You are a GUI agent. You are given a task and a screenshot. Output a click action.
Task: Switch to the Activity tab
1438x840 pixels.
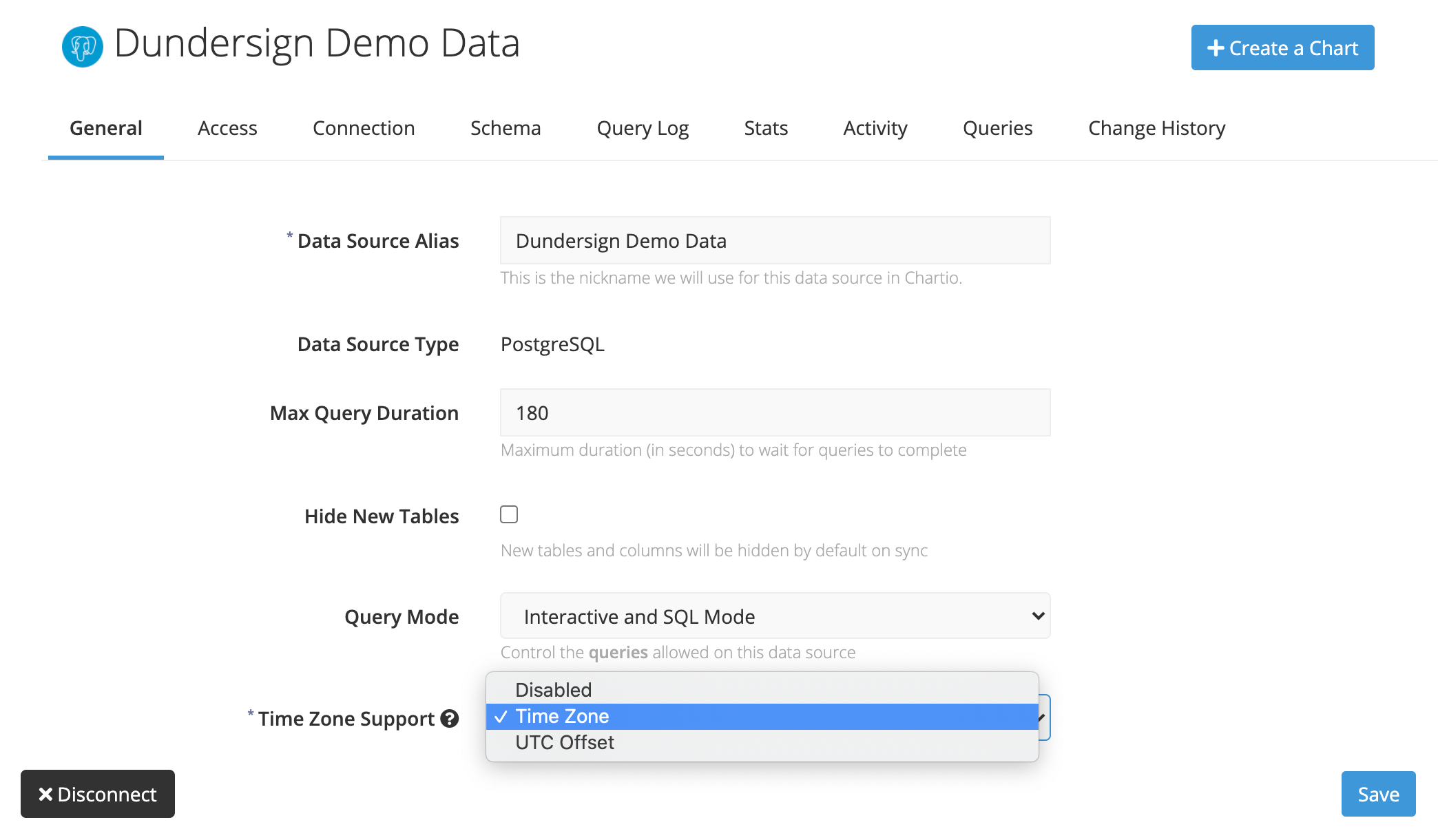pyautogui.click(x=875, y=128)
